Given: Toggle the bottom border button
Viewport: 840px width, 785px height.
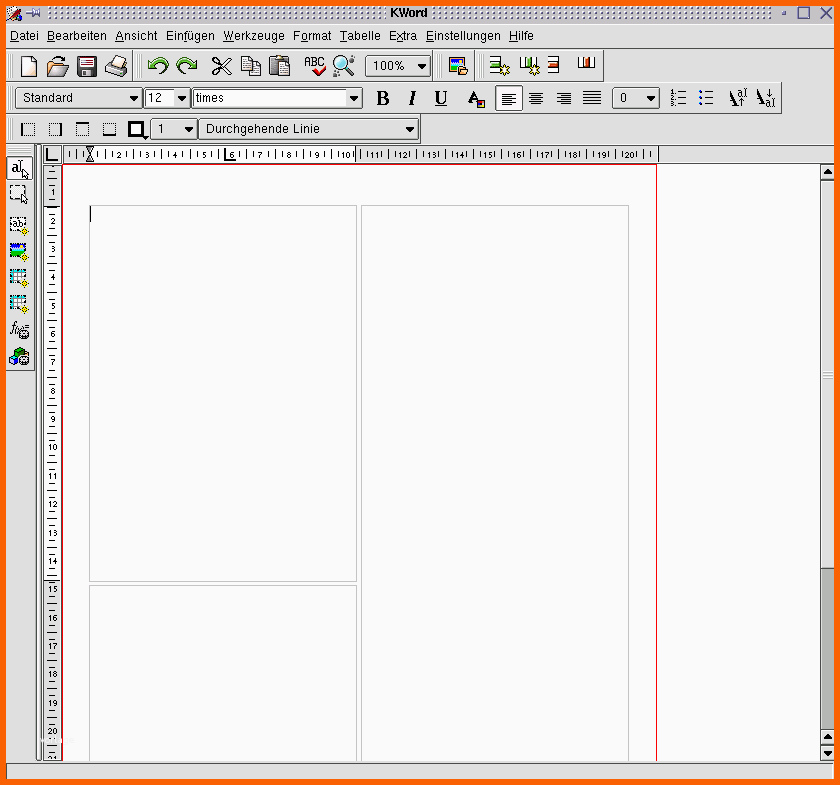Looking at the screenshot, I should [x=109, y=129].
